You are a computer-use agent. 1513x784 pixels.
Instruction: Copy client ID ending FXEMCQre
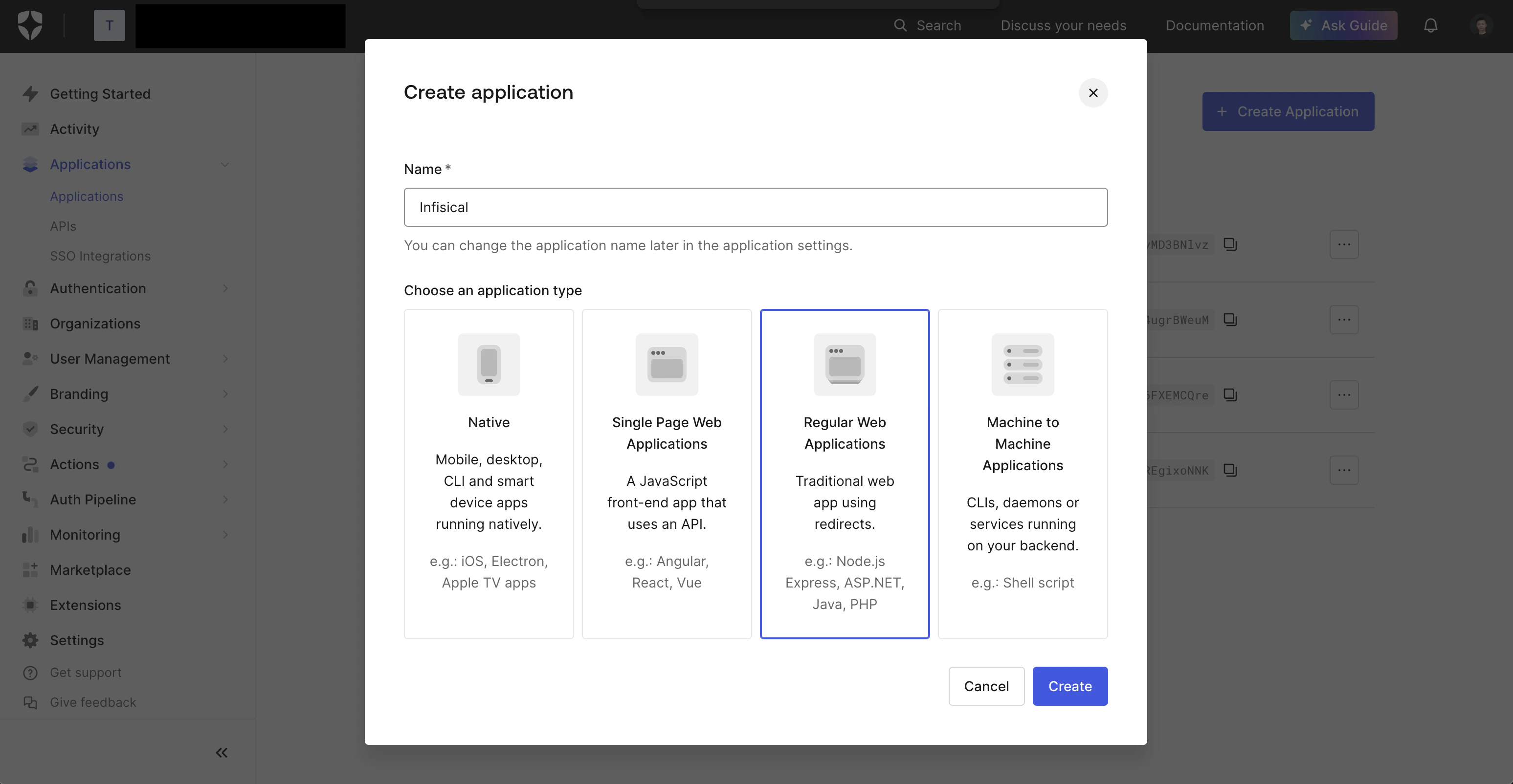1230,394
